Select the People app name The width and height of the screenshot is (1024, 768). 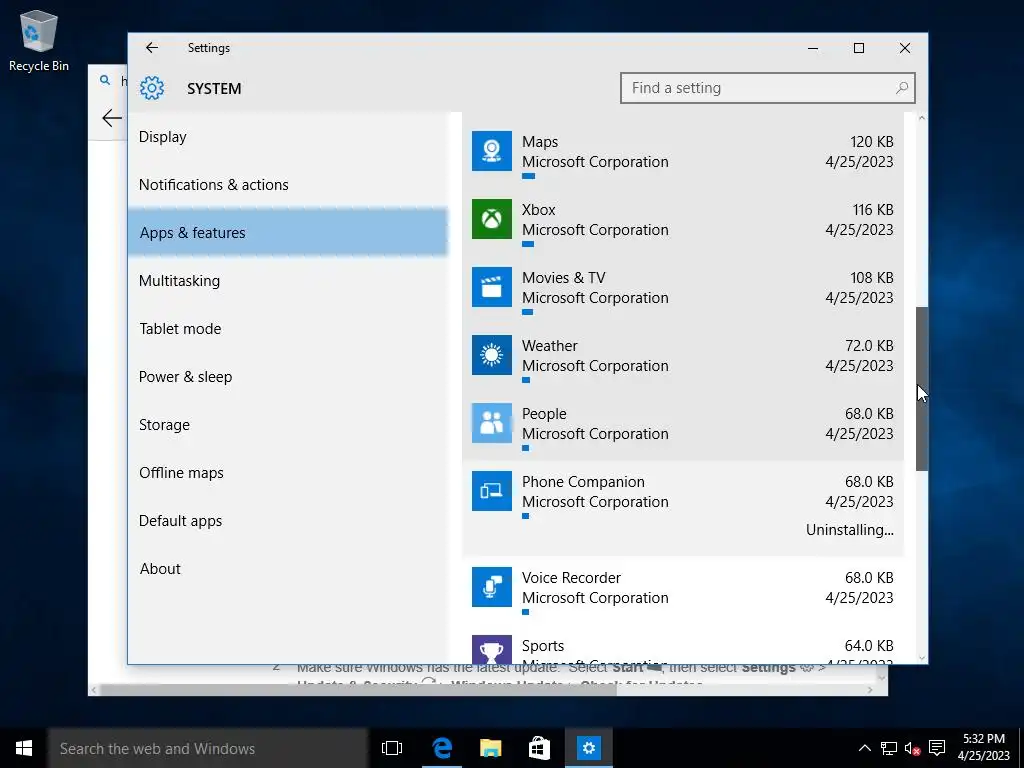click(x=543, y=414)
